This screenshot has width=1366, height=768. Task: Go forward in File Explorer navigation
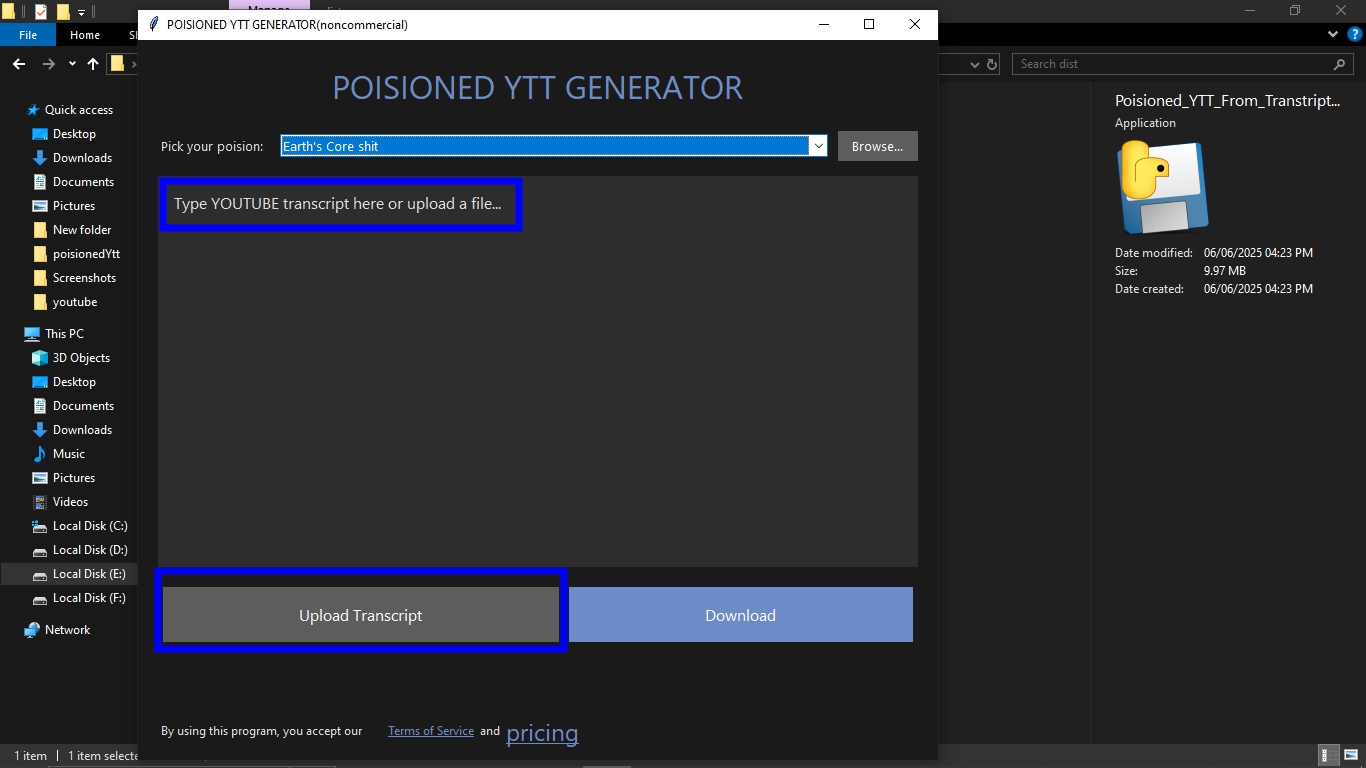[x=49, y=64]
